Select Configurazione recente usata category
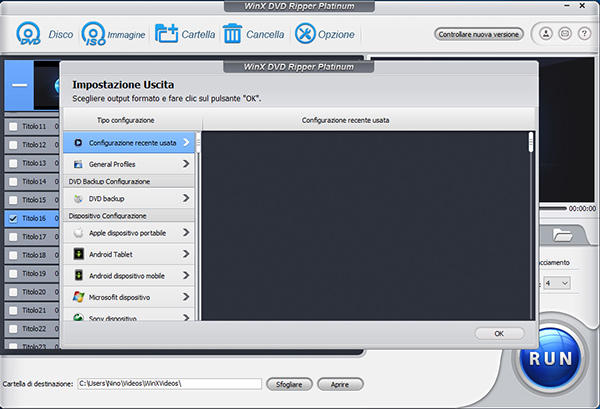600x409 pixels. (129, 143)
